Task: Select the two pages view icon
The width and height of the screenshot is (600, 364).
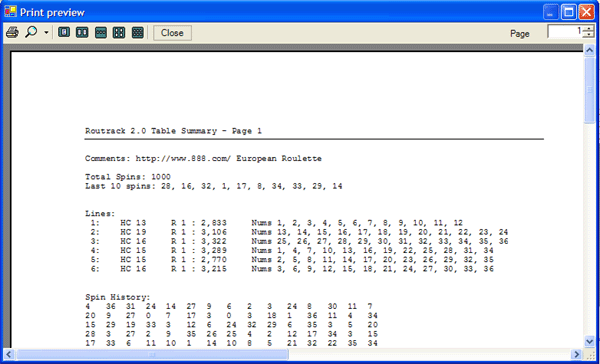Action: 82,33
